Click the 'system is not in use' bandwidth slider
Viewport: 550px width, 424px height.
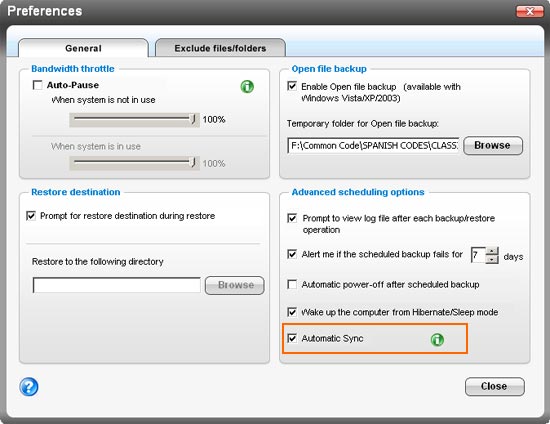(x=134, y=120)
